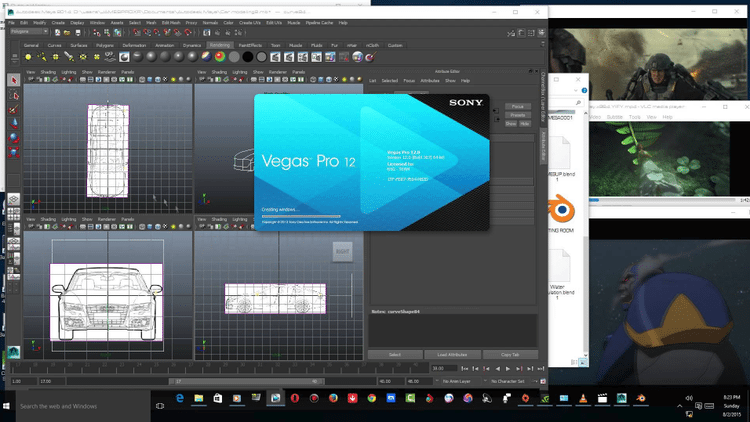This screenshot has width=750, height=422.
Task: Click the current frame input field
Action: coord(444,368)
